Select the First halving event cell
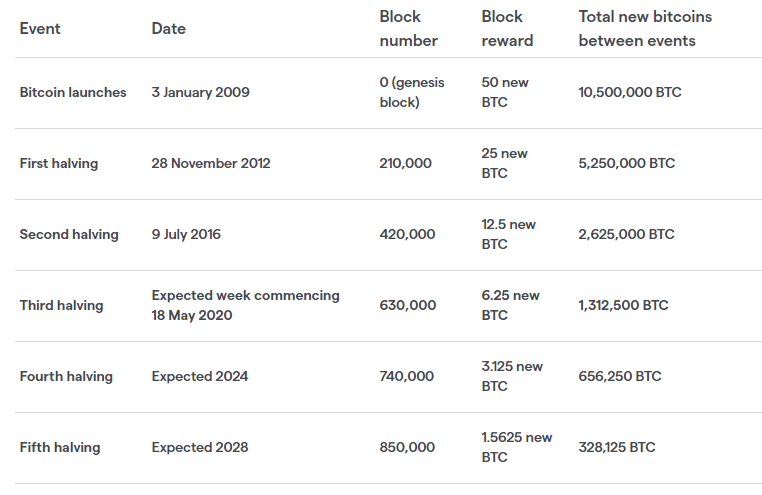 59,163
